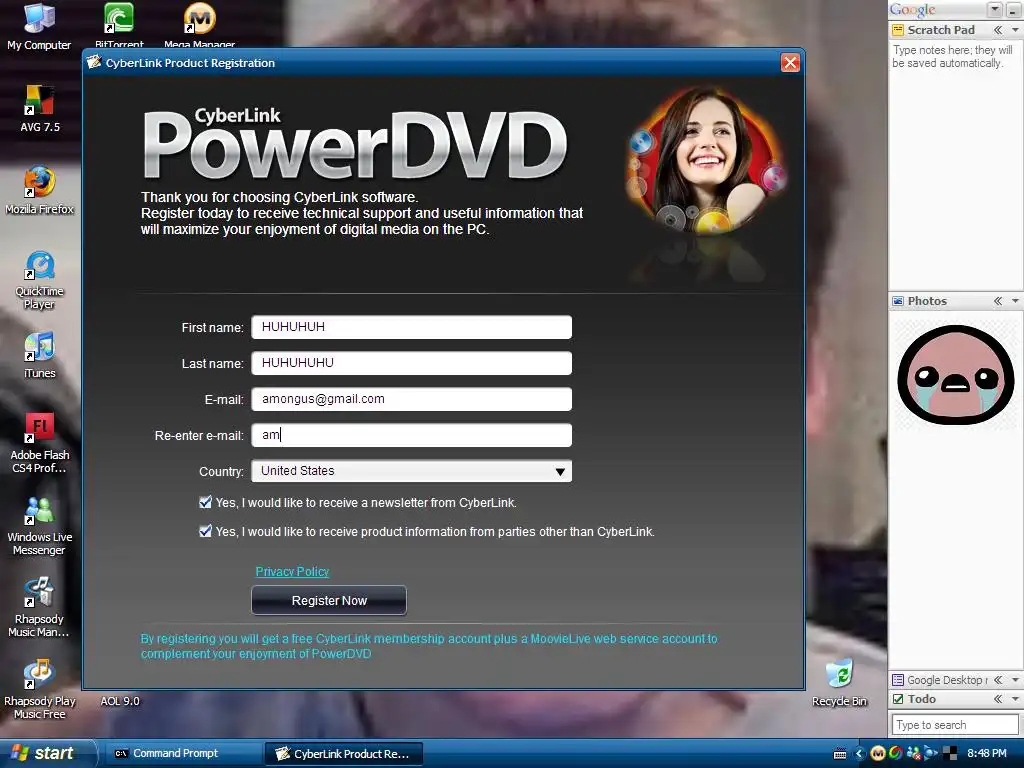1024x768 pixels.
Task: Click the smiling woman promo image
Action: tap(705, 161)
